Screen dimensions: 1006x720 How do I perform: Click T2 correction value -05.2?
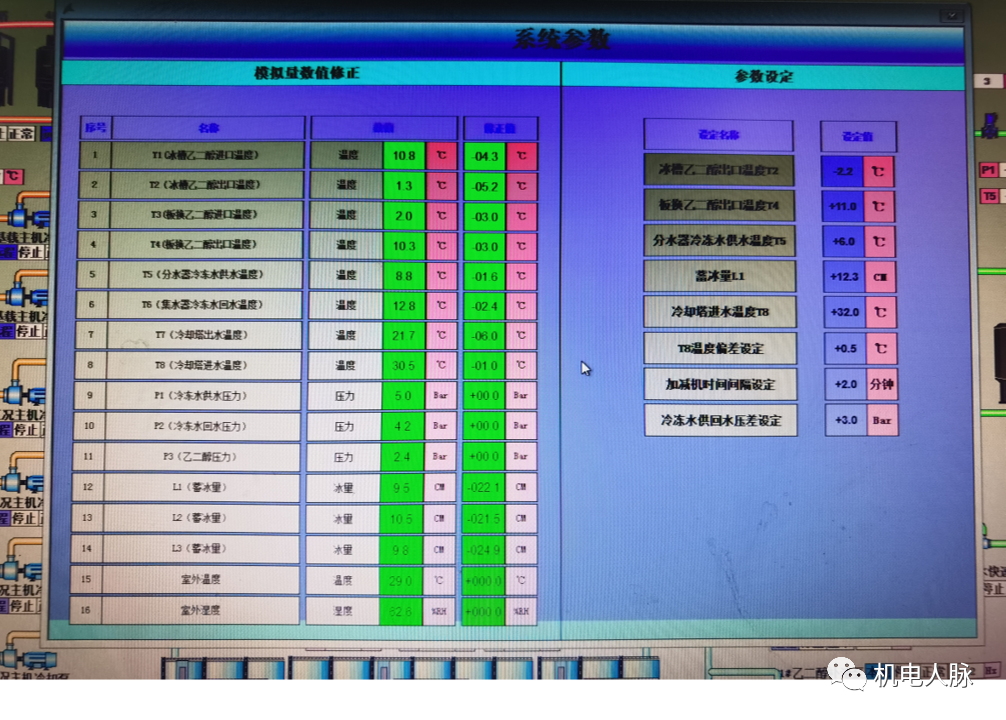[486, 186]
